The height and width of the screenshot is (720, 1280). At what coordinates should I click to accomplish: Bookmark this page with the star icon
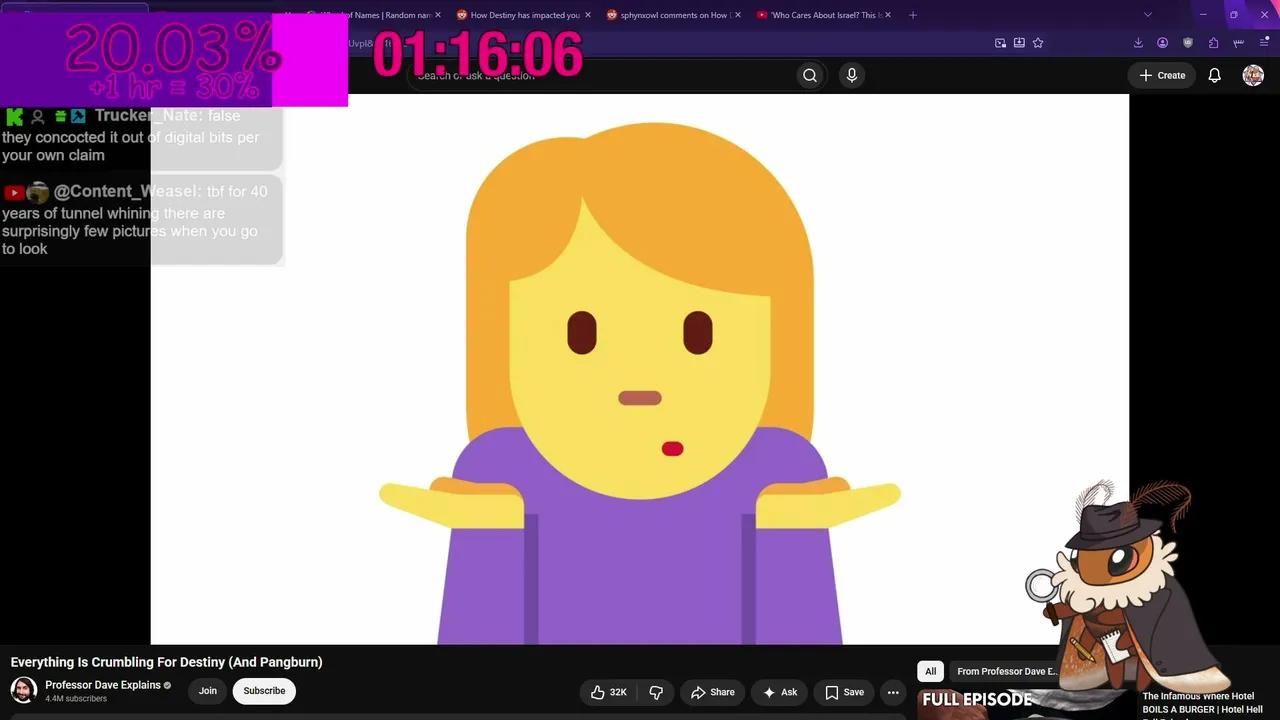(1038, 43)
